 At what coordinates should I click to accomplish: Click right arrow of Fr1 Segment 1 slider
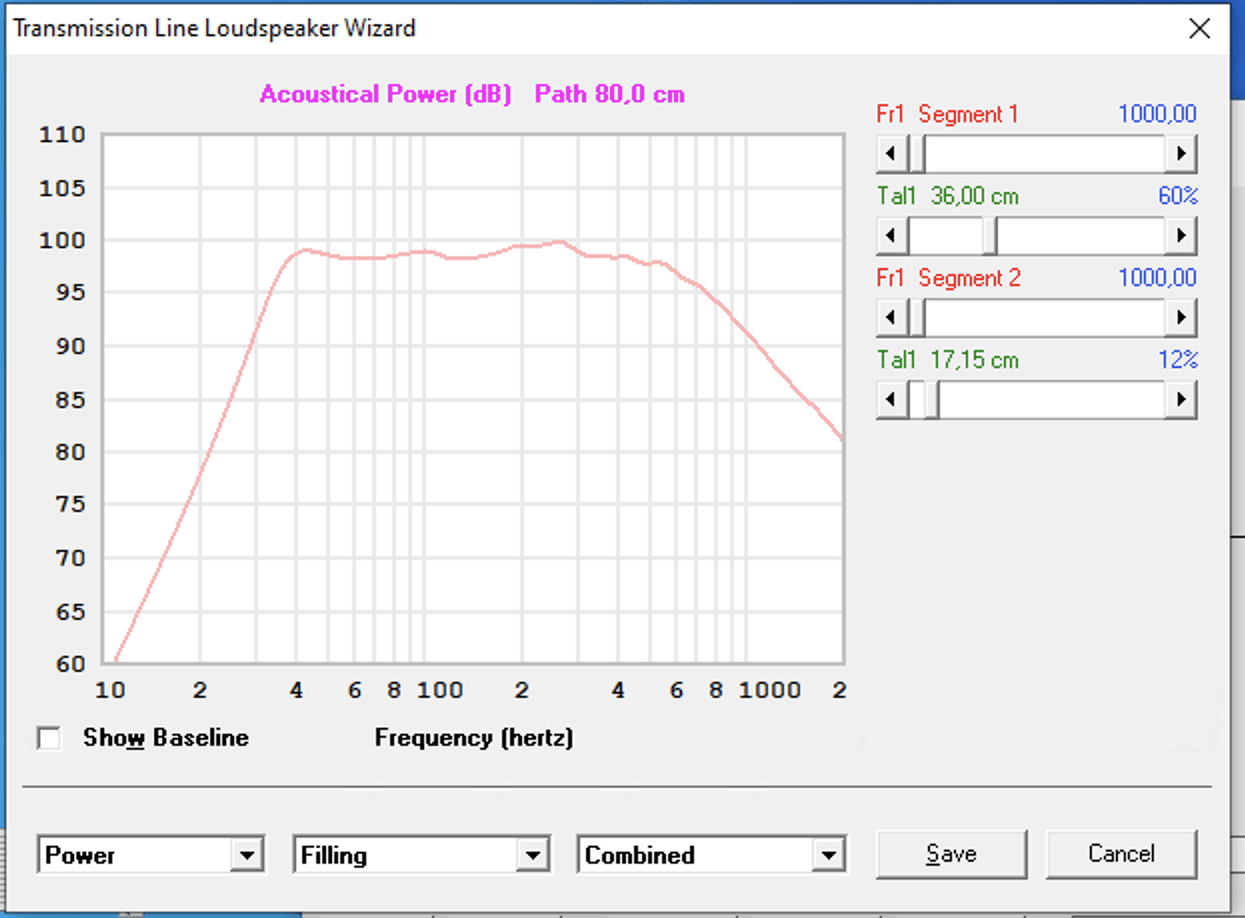1181,155
